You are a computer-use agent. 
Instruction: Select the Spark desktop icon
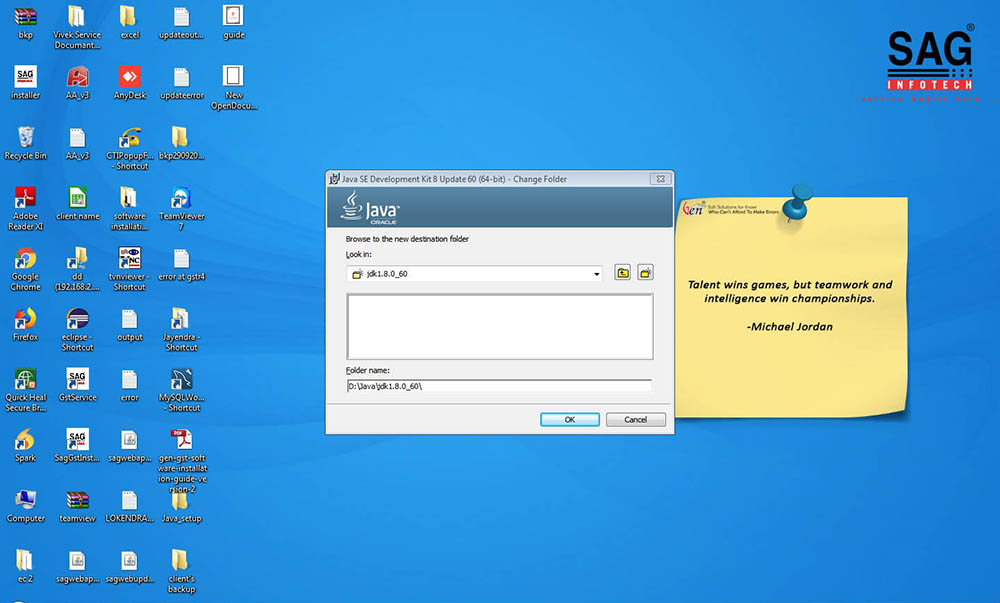tap(26, 441)
